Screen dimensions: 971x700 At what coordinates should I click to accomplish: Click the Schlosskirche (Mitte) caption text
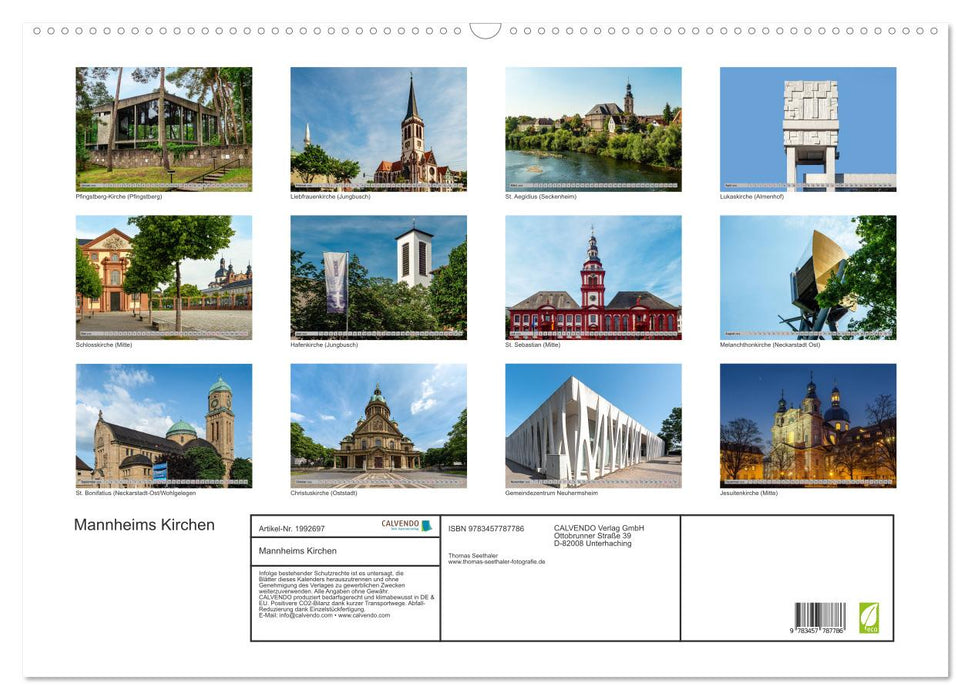103,344
